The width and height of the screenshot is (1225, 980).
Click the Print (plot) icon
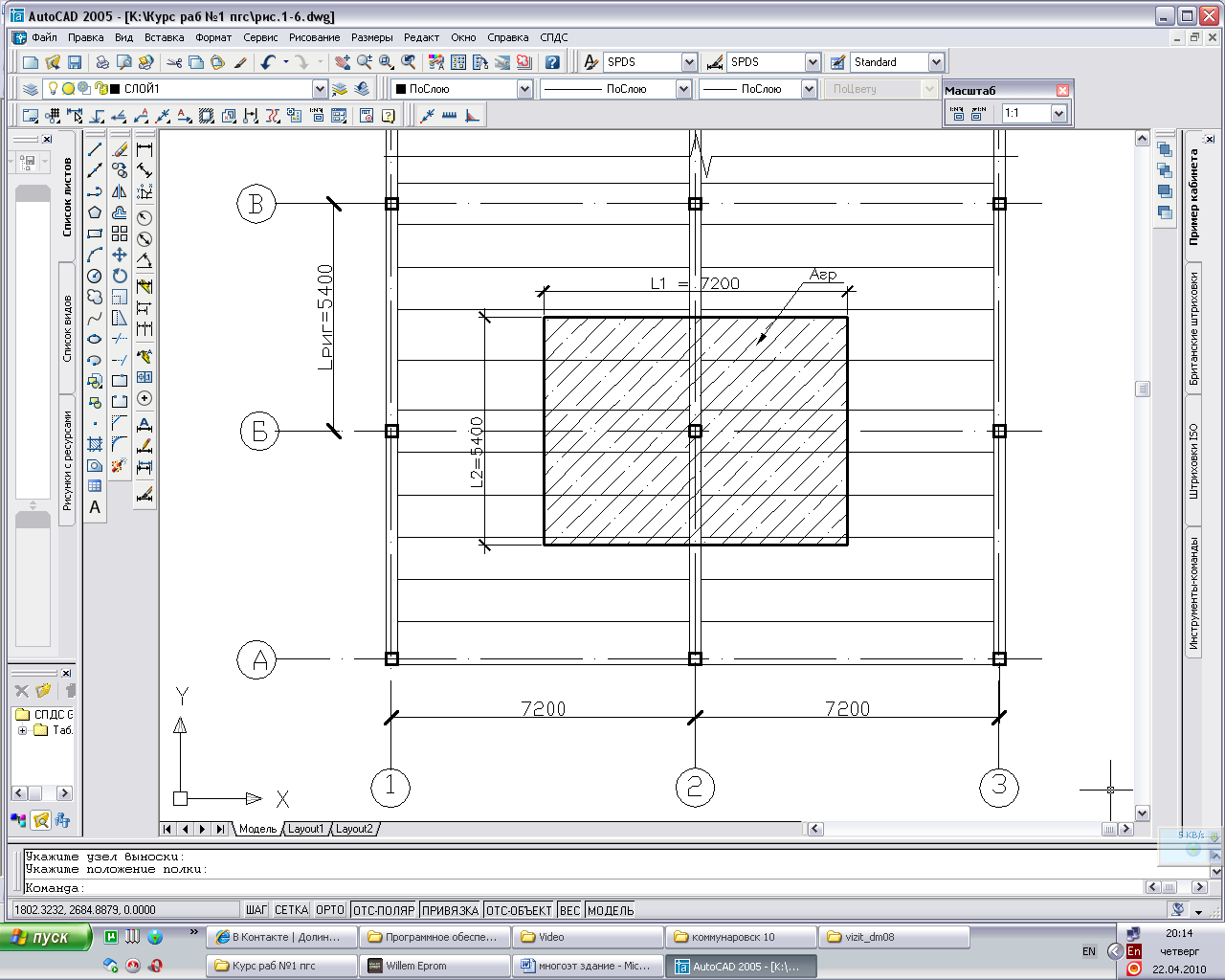tap(102, 62)
